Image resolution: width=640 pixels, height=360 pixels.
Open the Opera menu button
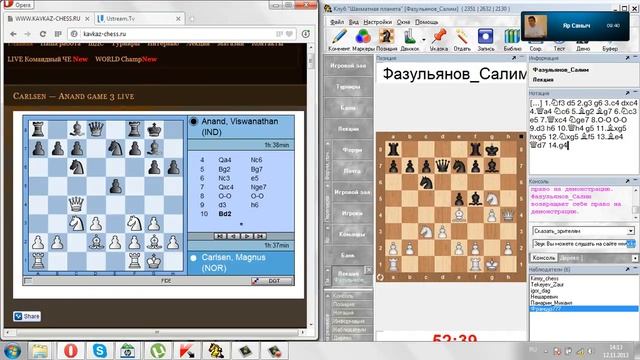[18, 4]
